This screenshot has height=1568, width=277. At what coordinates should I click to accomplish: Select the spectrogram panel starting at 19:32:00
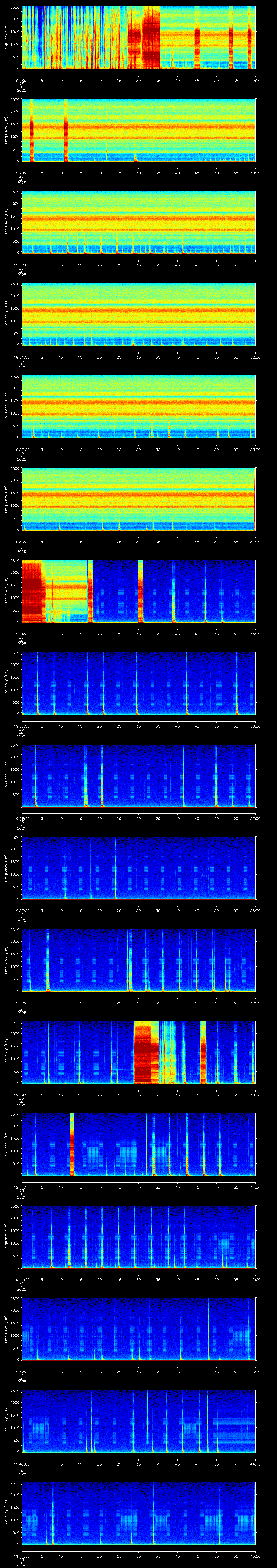(x=138, y=407)
